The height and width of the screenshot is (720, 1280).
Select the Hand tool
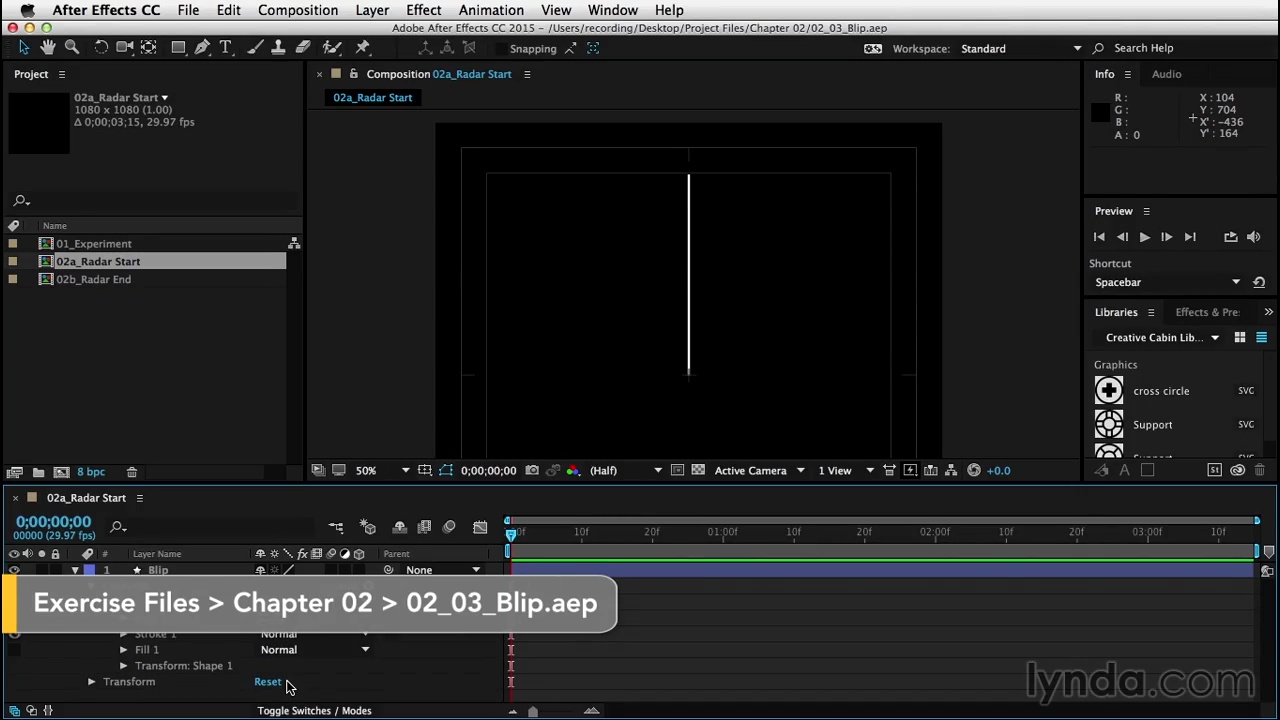pyautogui.click(x=48, y=48)
